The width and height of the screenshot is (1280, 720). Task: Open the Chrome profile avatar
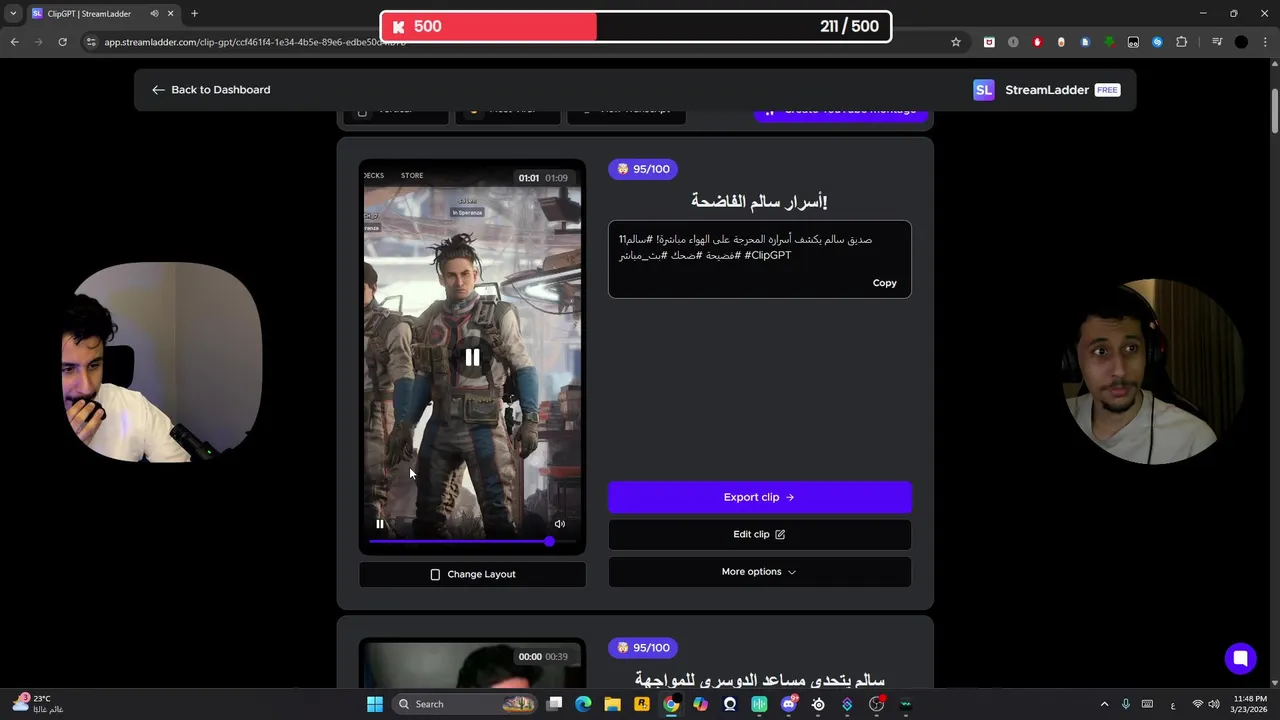[x=1241, y=42]
